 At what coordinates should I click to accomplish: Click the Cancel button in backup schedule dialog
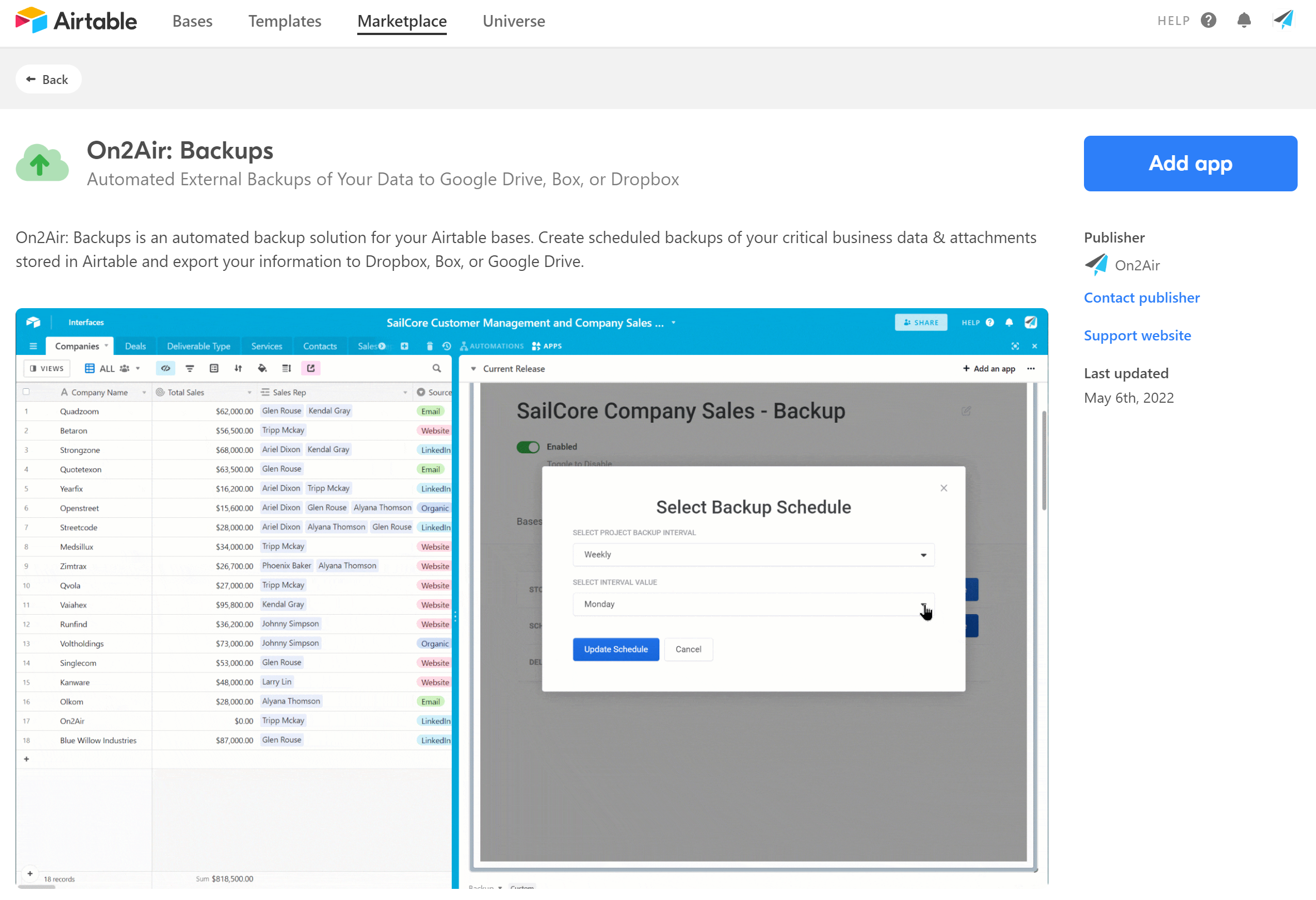[689, 649]
